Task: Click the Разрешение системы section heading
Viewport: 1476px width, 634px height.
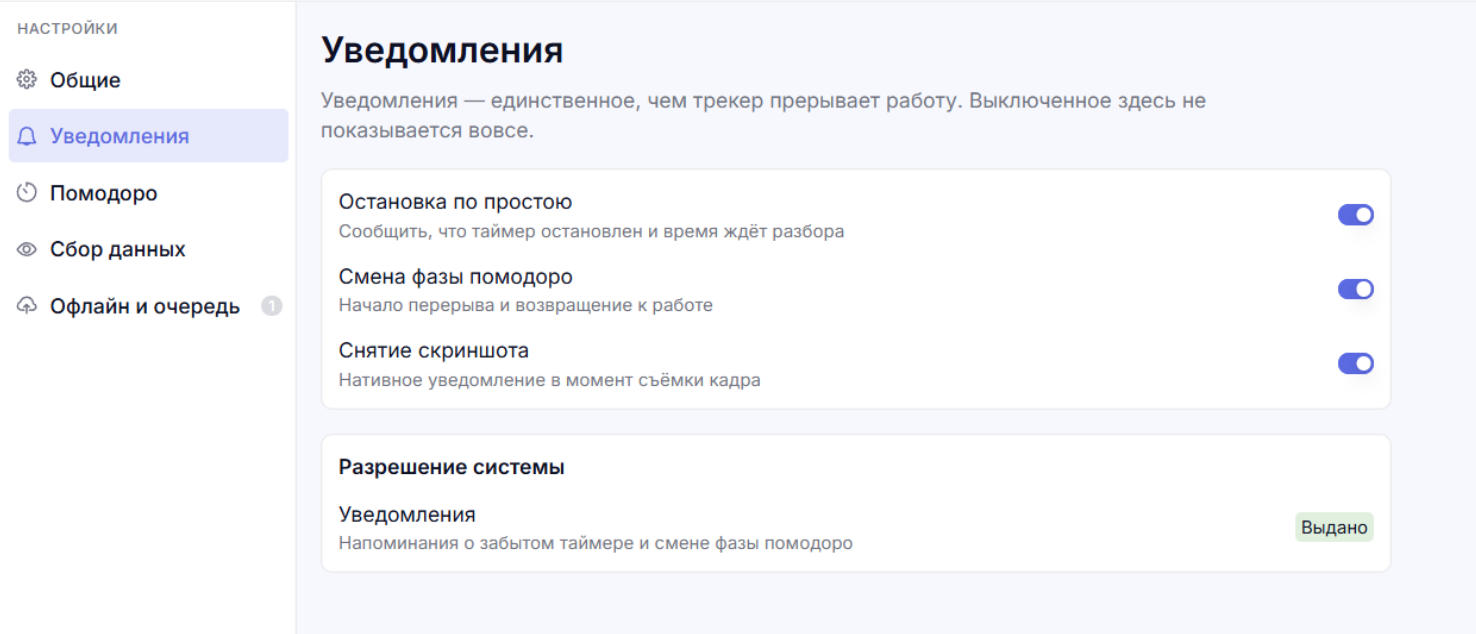Action: [x=452, y=467]
